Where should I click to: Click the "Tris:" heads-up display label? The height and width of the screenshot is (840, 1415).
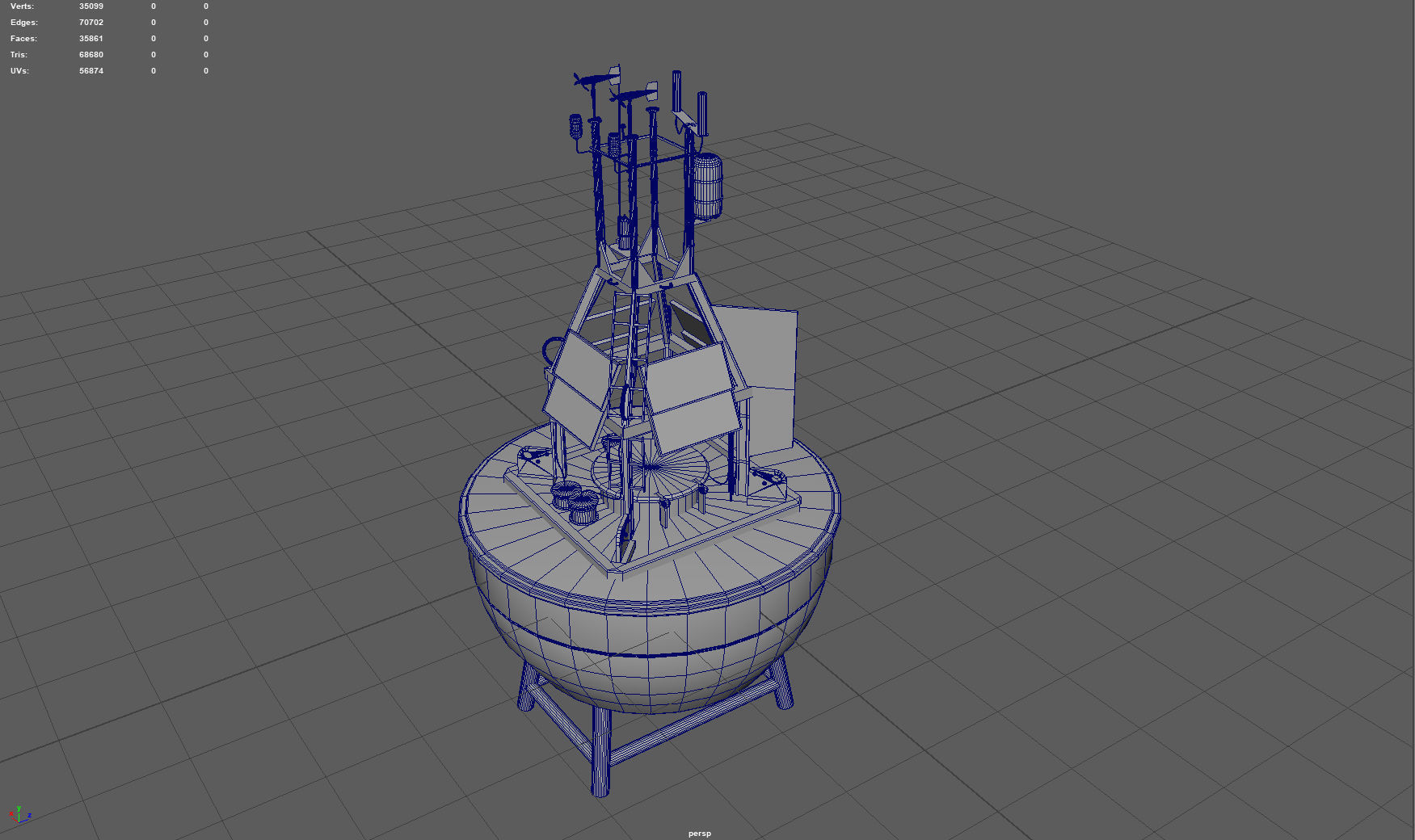pyautogui.click(x=19, y=55)
